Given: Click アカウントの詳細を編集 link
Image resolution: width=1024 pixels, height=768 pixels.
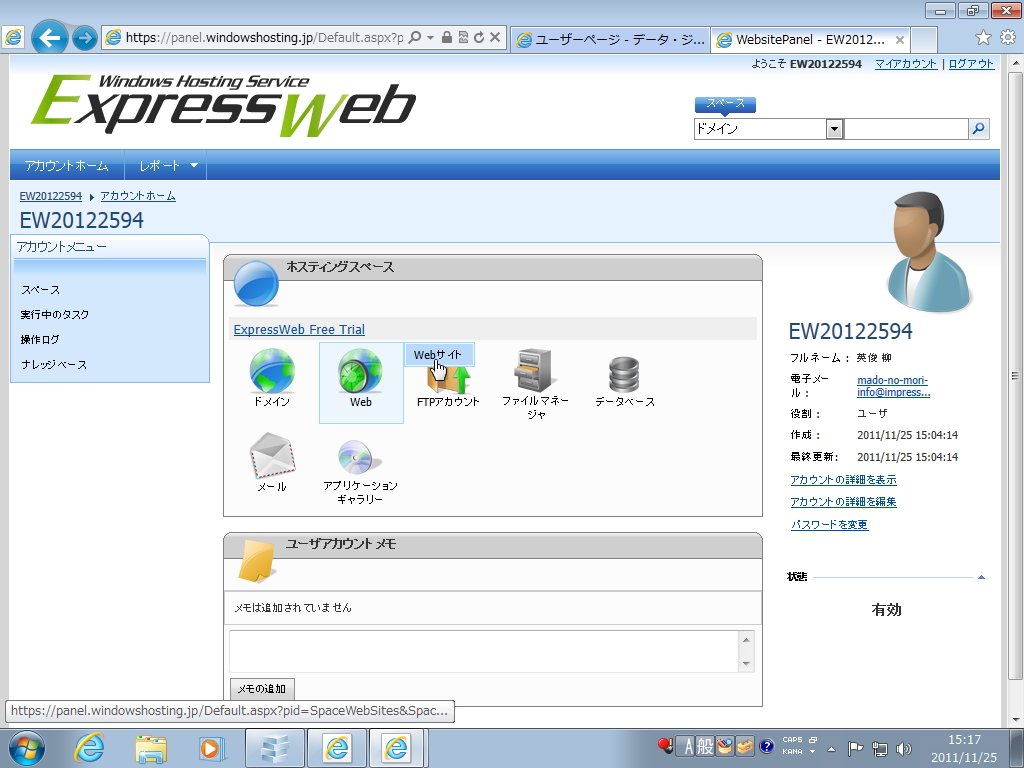Looking at the screenshot, I should [x=843, y=502].
